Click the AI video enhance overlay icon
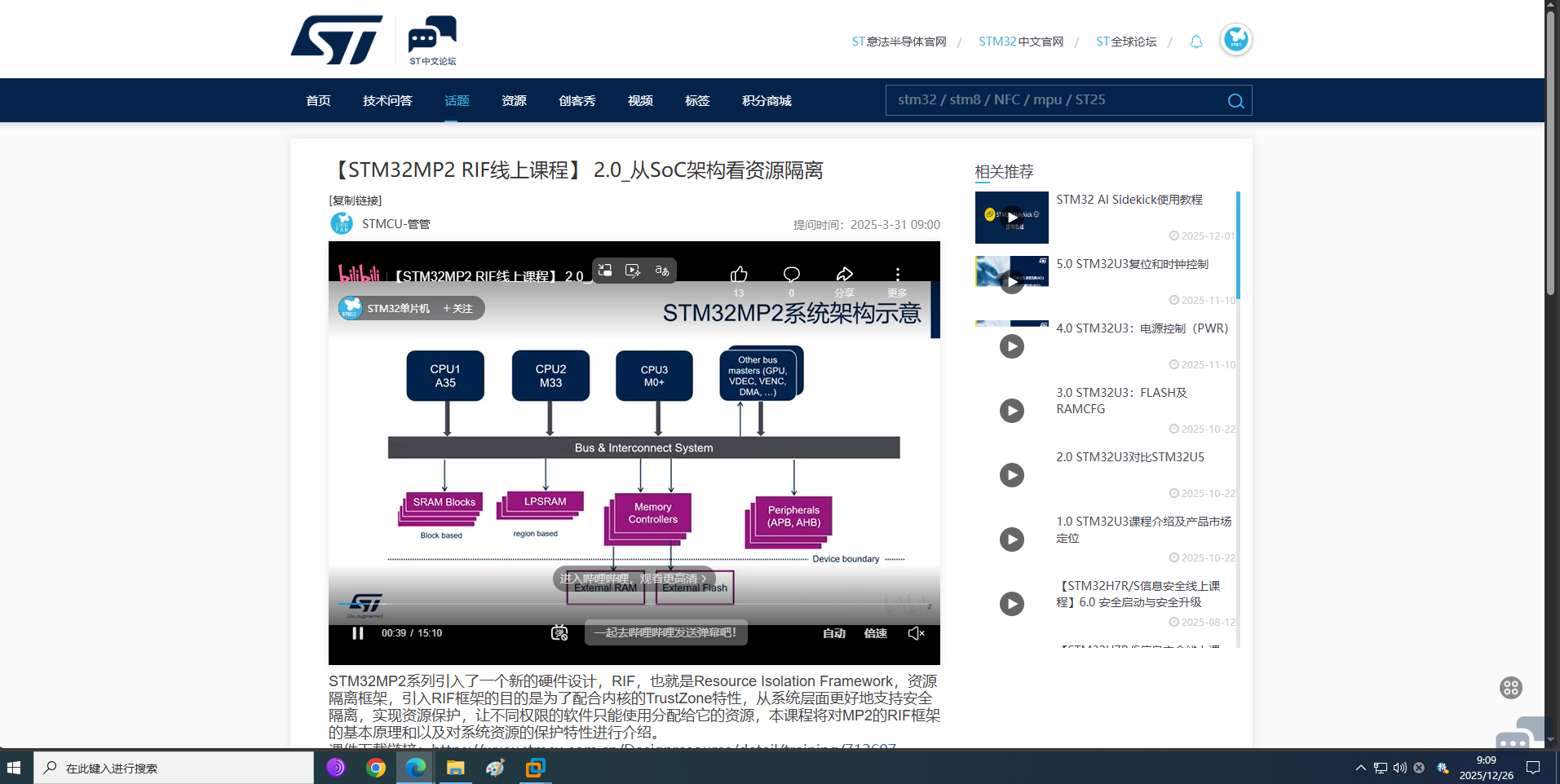The image size is (1560, 784). pos(633,271)
